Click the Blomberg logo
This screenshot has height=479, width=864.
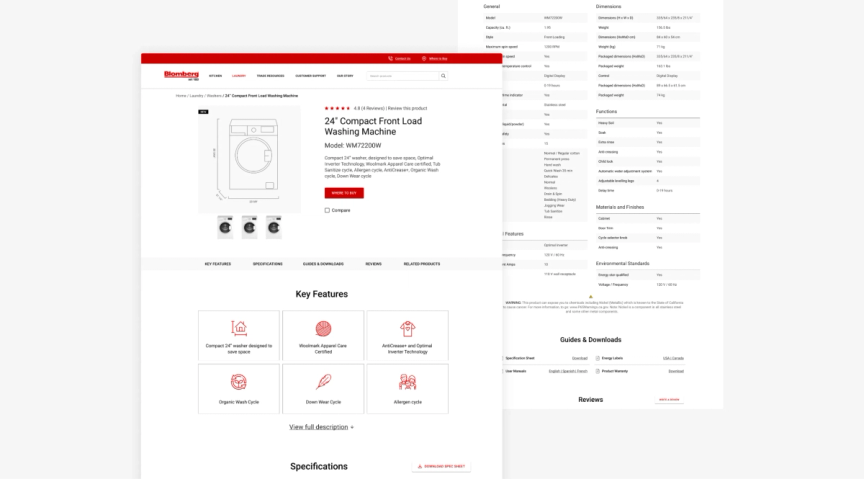[x=181, y=76]
